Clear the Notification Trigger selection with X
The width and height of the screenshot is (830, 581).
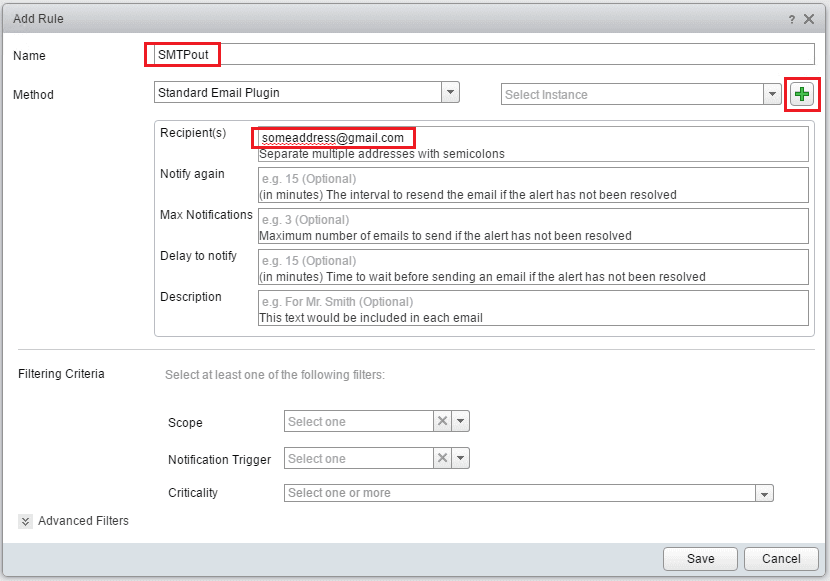tap(443, 458)
